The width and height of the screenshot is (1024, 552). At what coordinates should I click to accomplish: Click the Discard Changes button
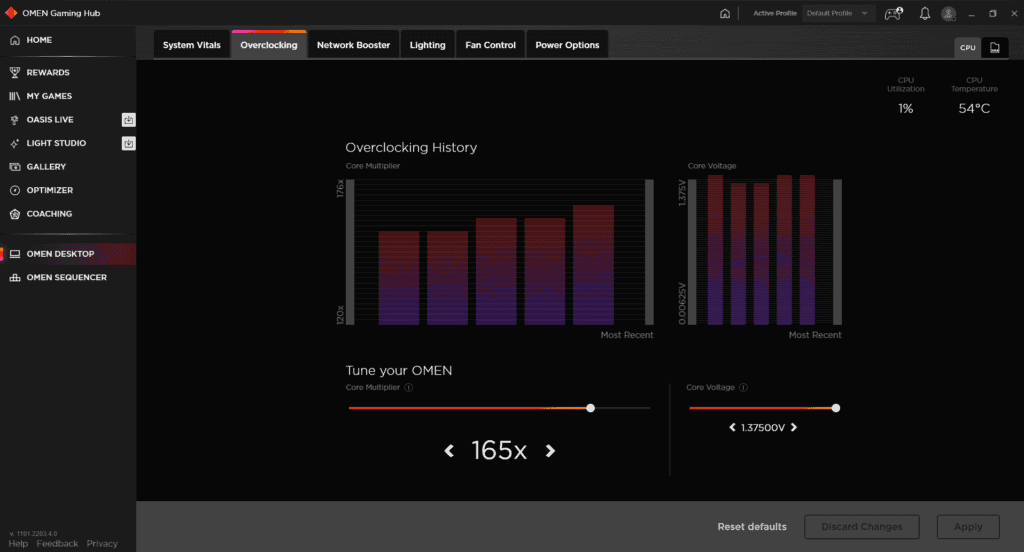click(x=861, y=527)
